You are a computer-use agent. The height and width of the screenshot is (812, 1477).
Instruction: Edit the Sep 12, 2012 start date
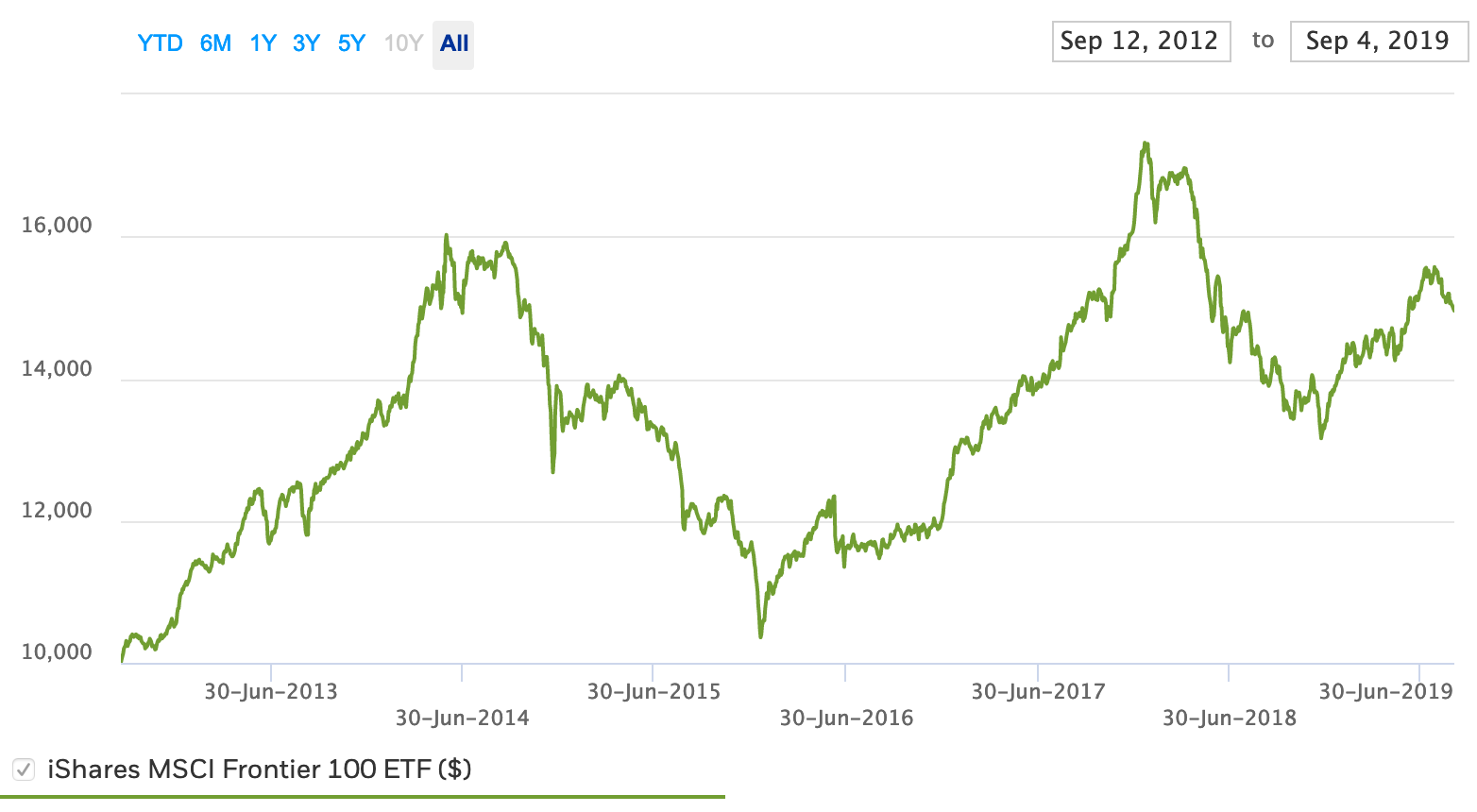pyautogui.click(x=1140, y=41)
